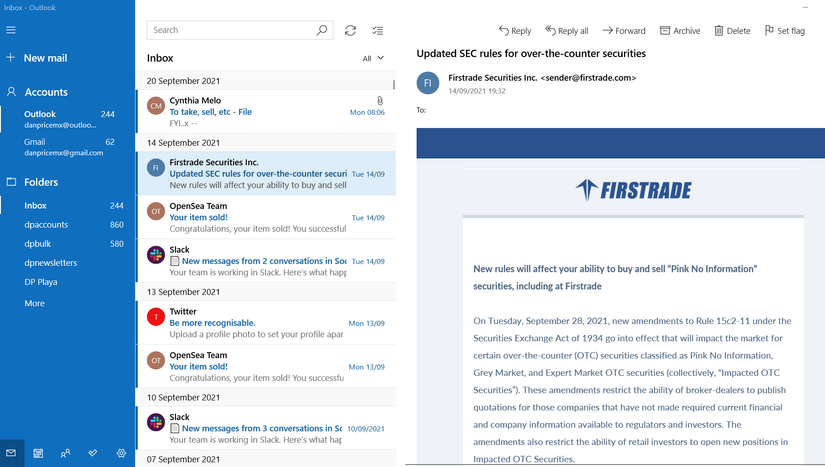The image size is (825, 467).
Task: Open the Calendar icon in bottom bar
Action: 38,453
